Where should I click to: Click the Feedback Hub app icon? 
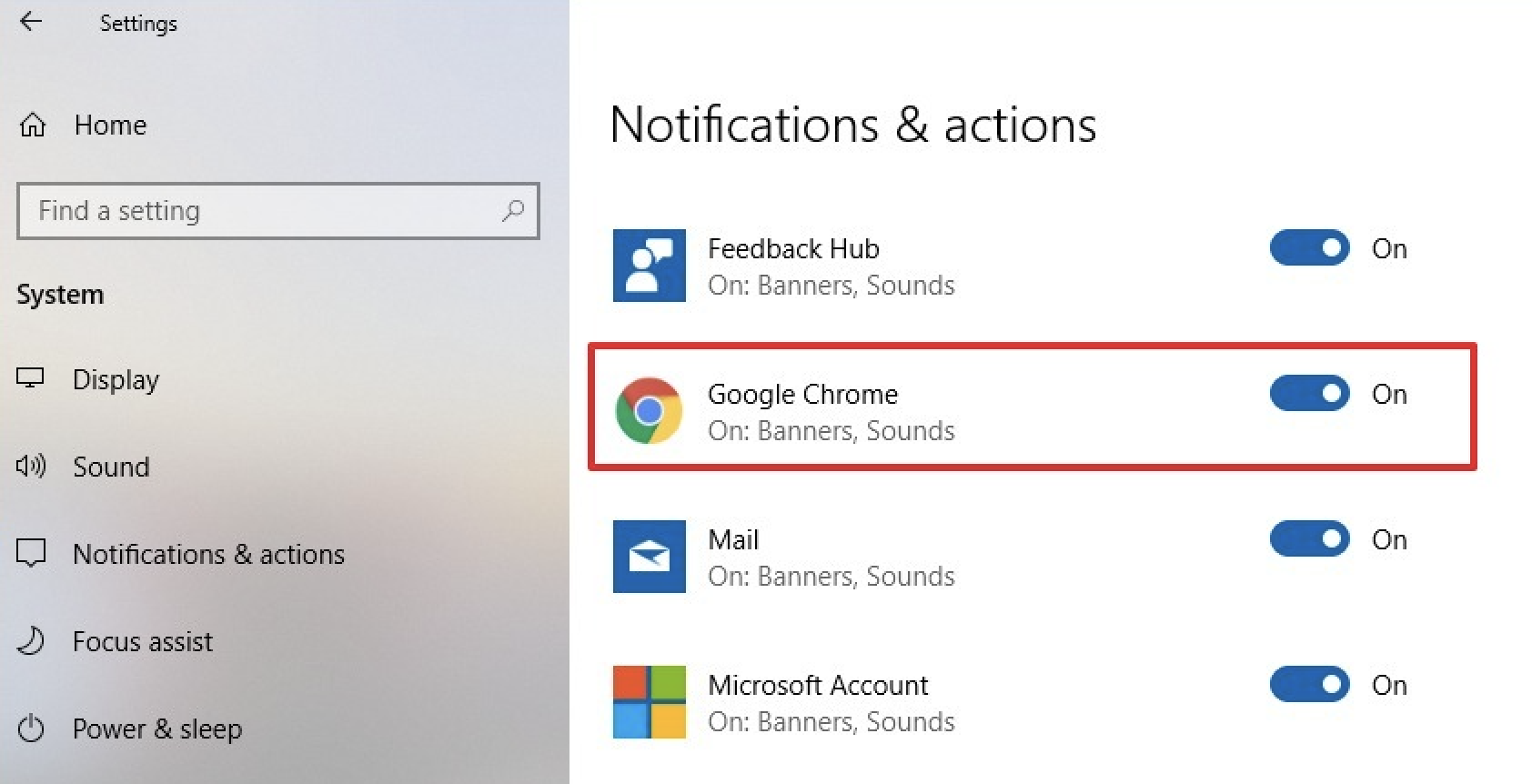(x=649, y=266)
